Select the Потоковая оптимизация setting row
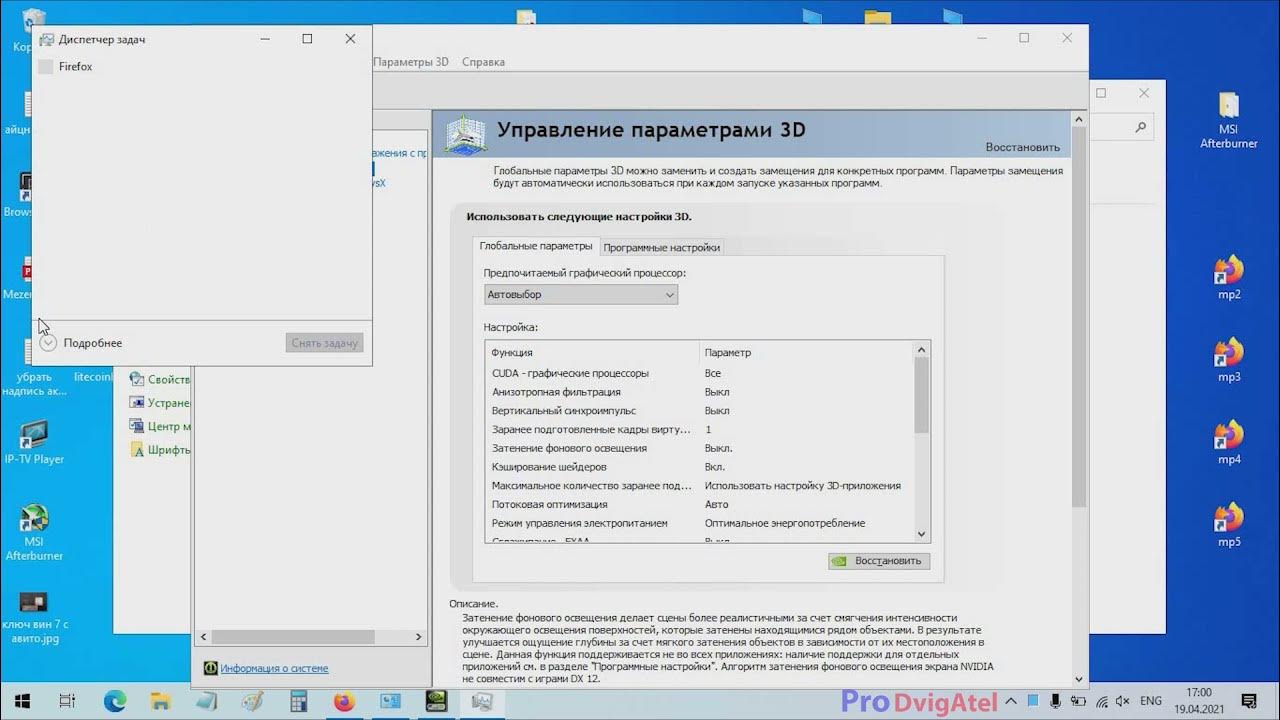 pos(699,504)
